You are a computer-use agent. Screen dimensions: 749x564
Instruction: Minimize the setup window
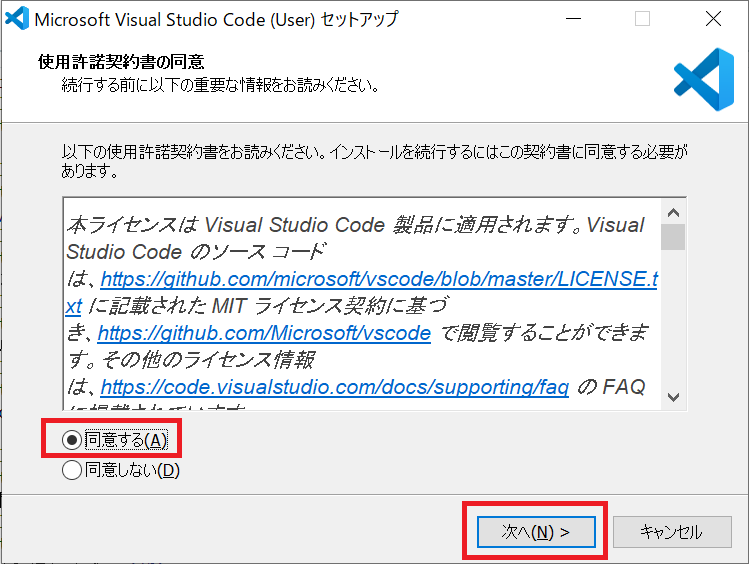[x=573, y=19]
